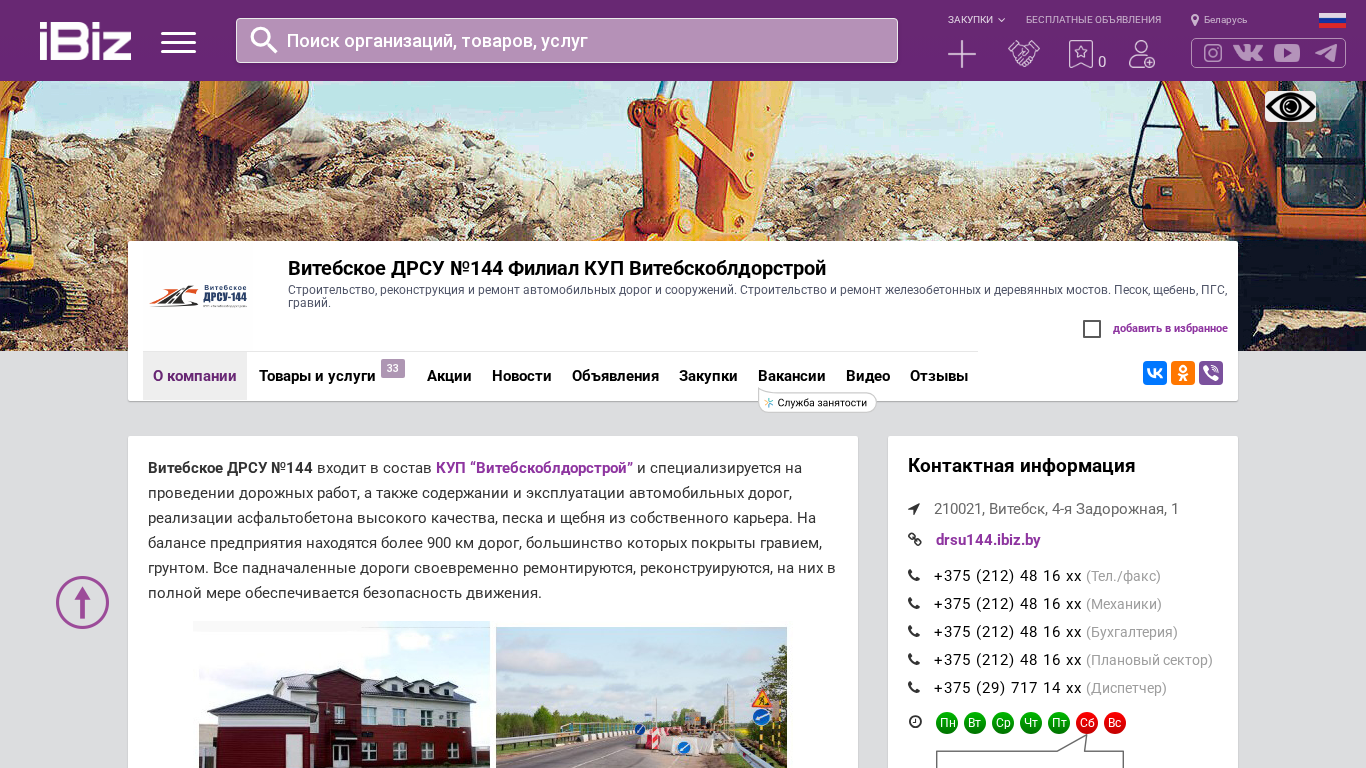Click the Служба занятости badge
The image size is (1366, 768).
[818, 402]
